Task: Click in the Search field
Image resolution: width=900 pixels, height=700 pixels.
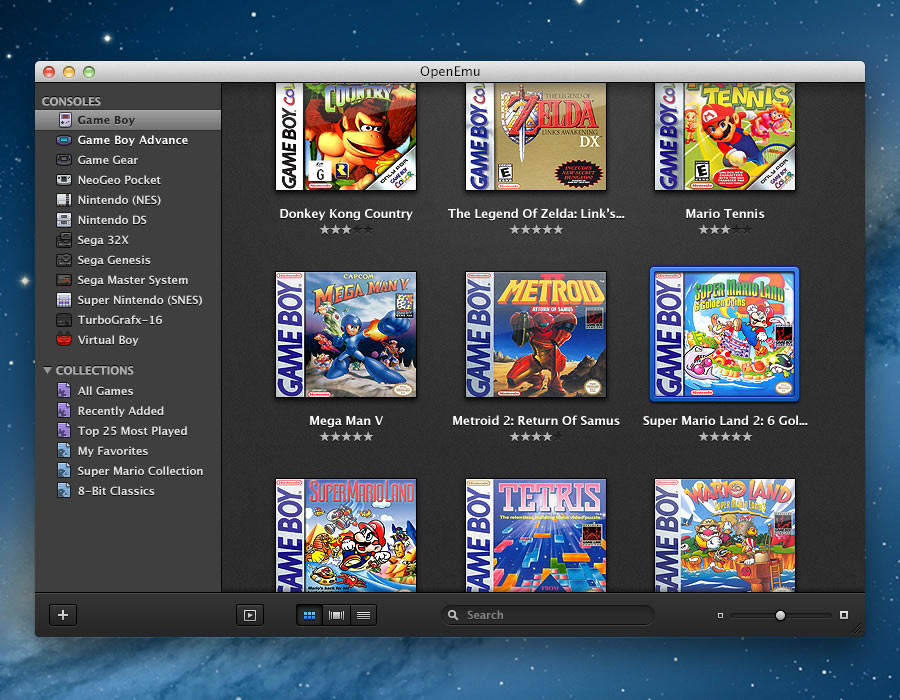Action: [548, 615]
